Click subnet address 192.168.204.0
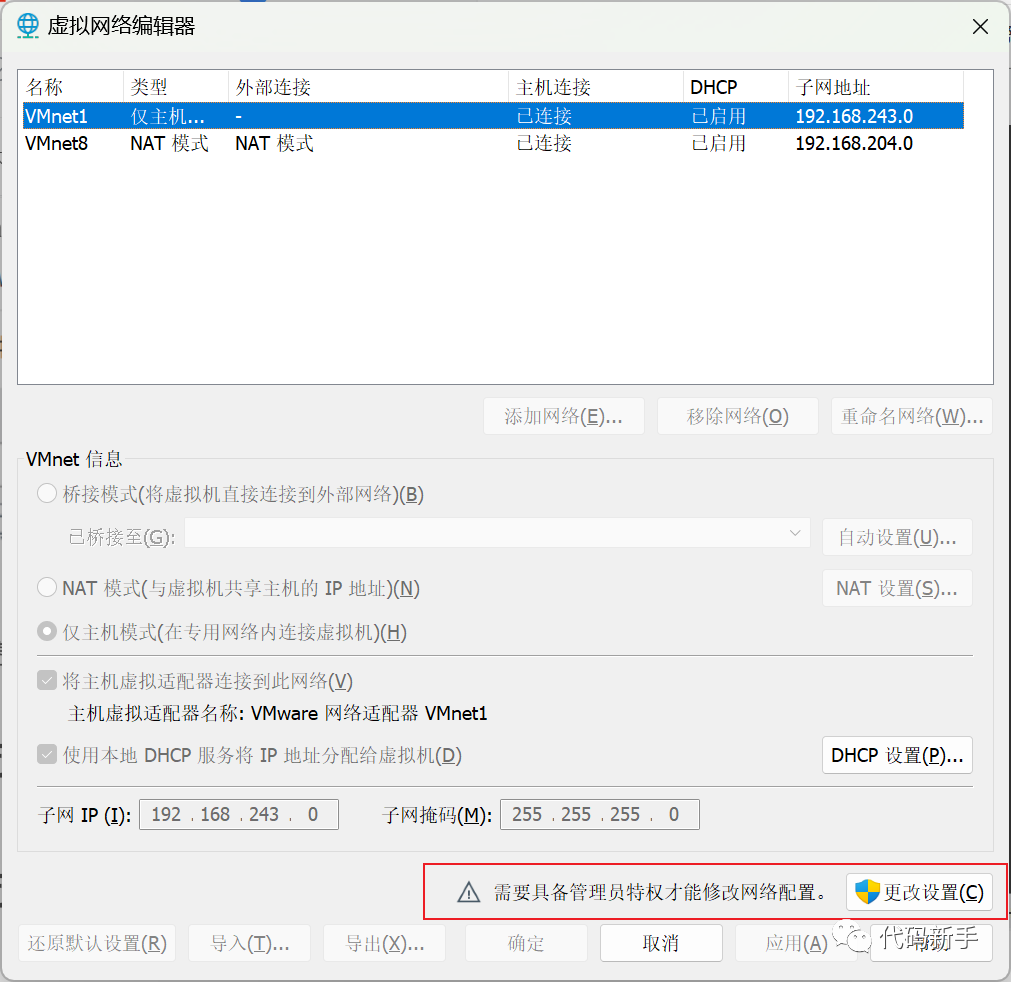Screen dimensions: 1011x982 [854, 143]
